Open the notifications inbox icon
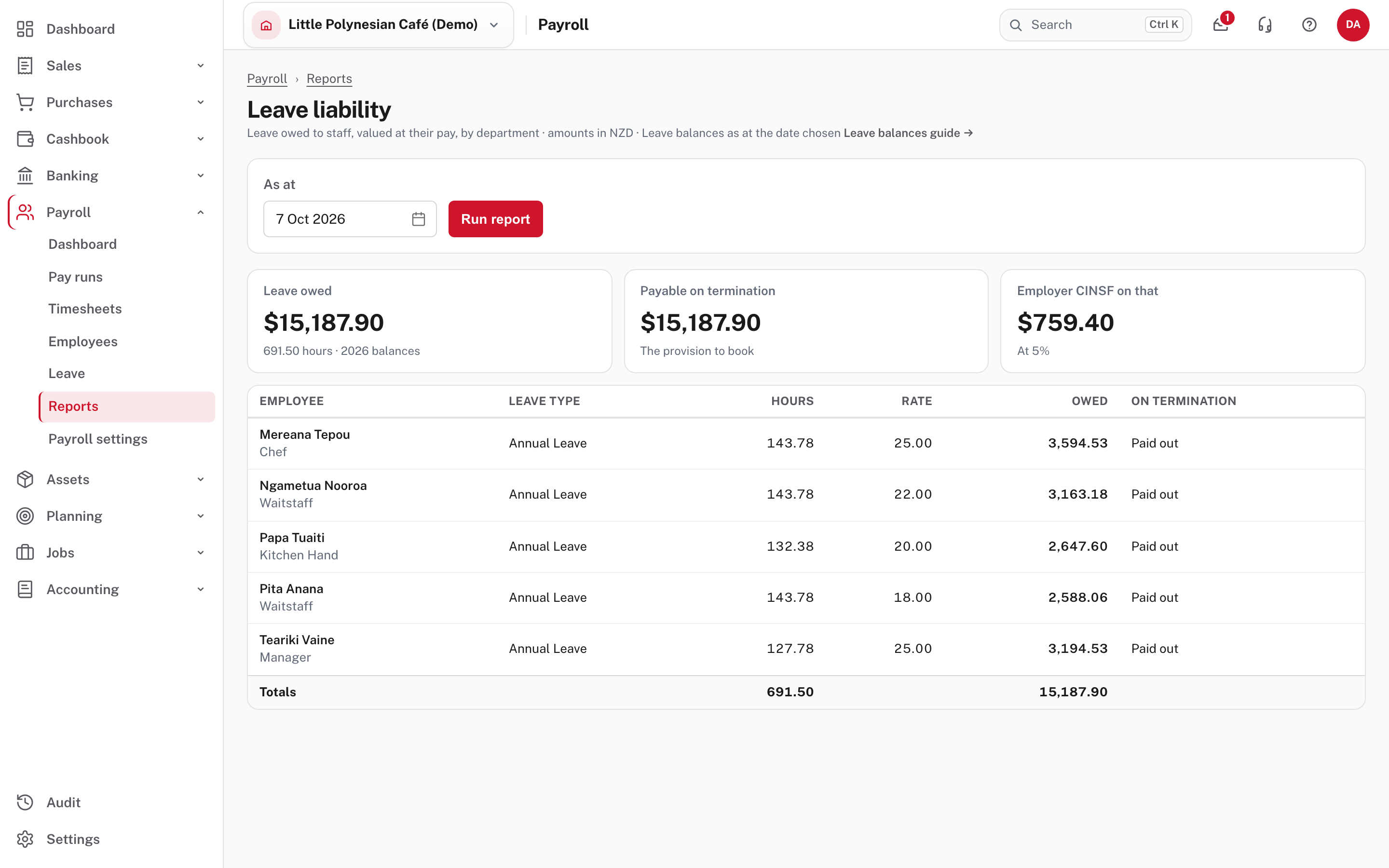 (1220, 25)
